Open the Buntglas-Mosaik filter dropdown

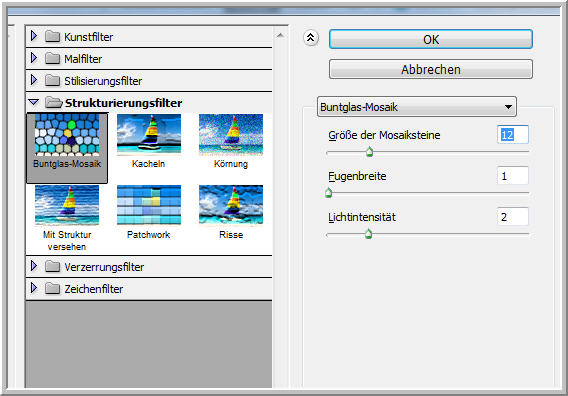coord(417,107)
